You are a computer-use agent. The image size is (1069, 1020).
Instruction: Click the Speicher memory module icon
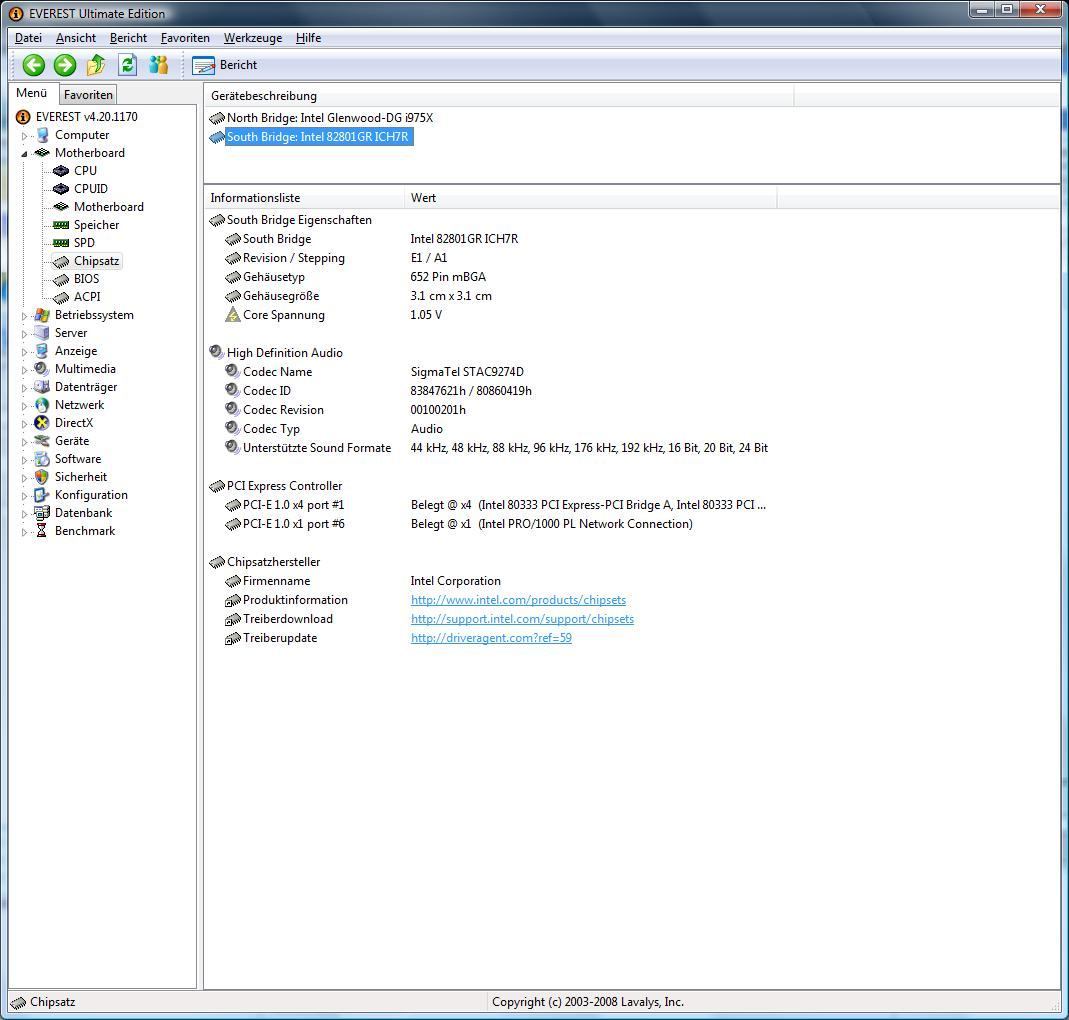point(61,225)
